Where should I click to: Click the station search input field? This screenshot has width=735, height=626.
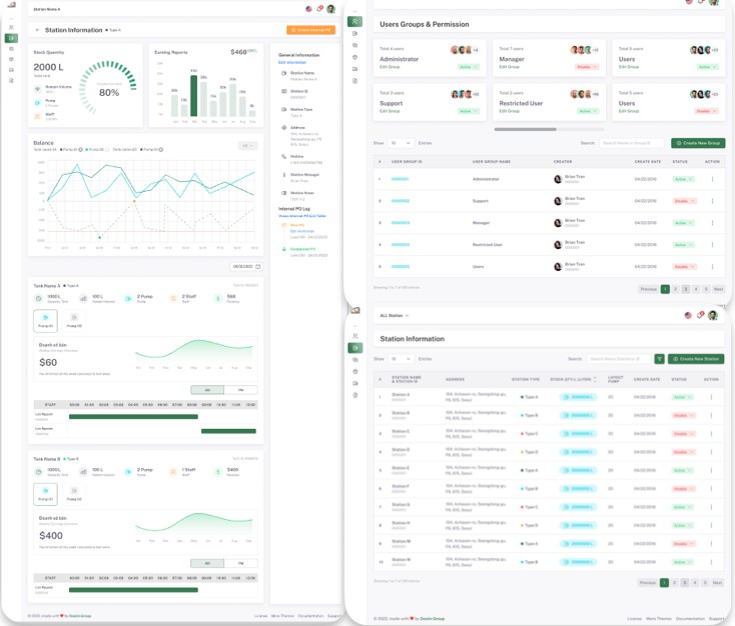coord(617,358)
